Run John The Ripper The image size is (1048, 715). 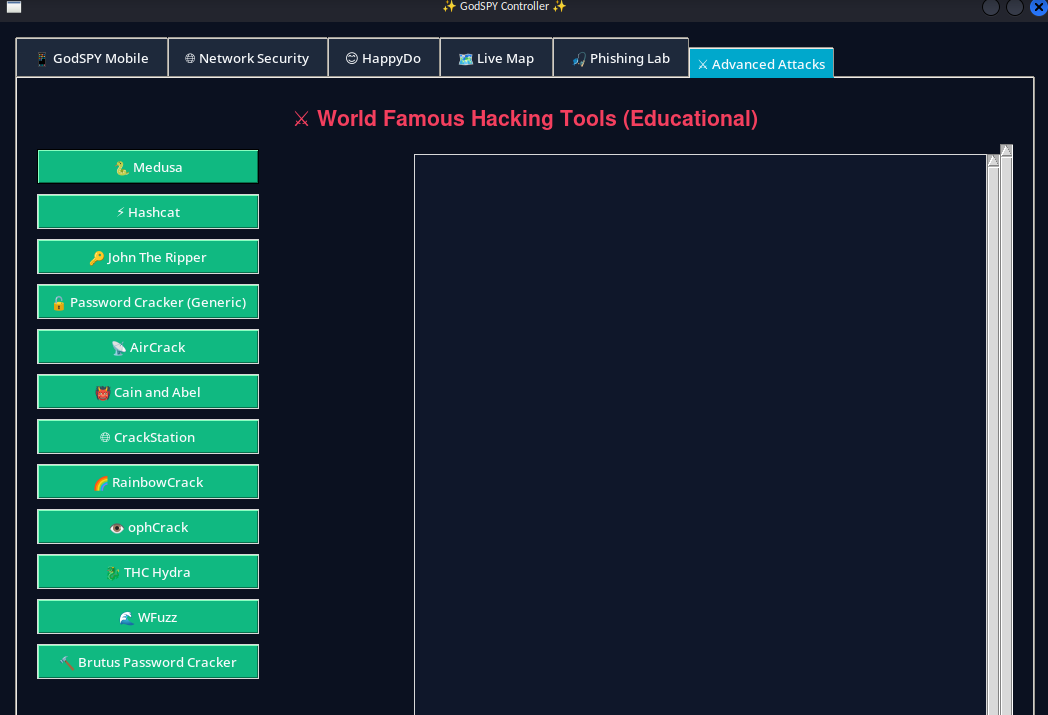(x=148, y=257)
